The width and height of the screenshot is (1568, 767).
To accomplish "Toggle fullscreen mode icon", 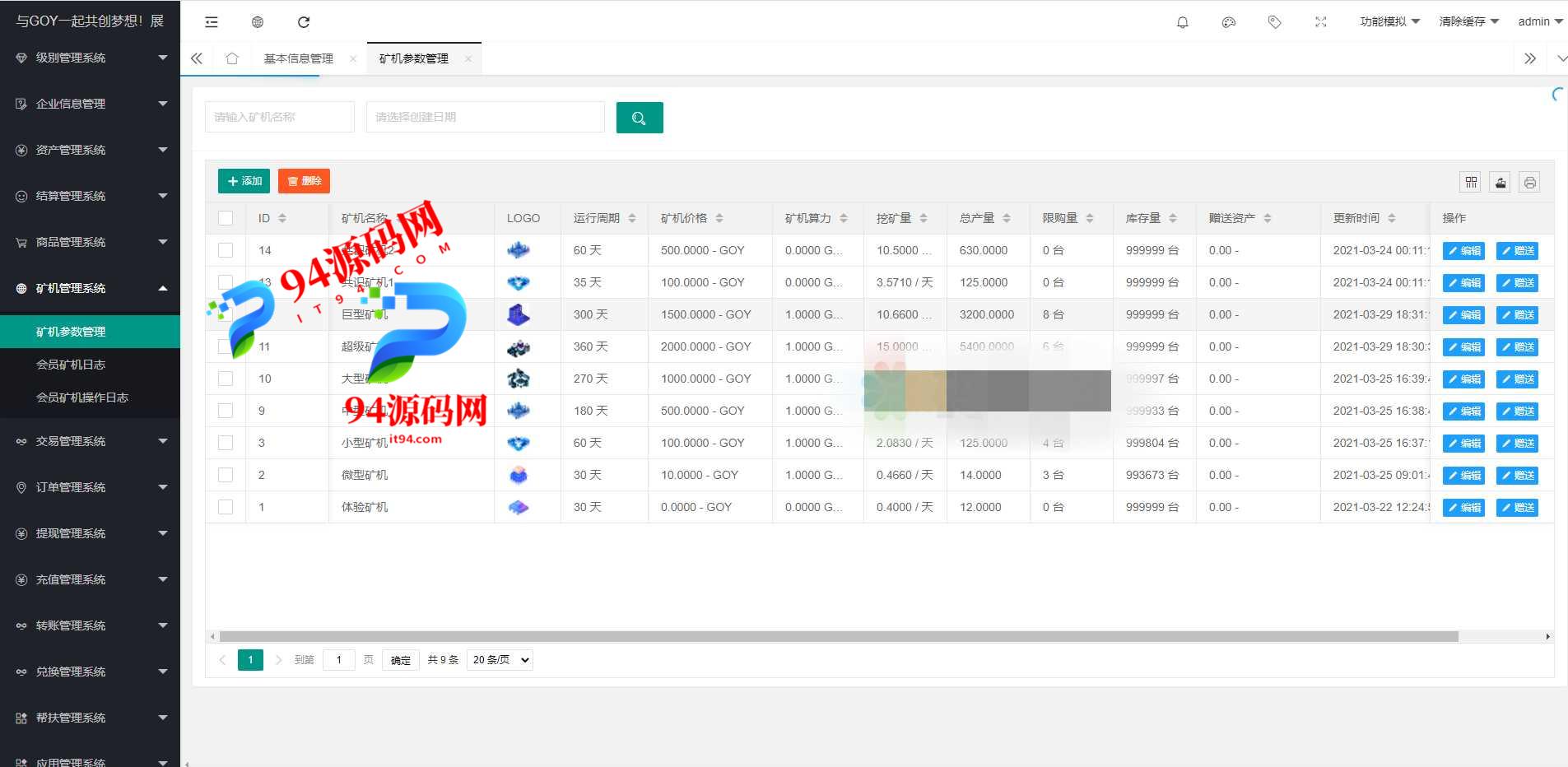I will tap(1321, 22).
